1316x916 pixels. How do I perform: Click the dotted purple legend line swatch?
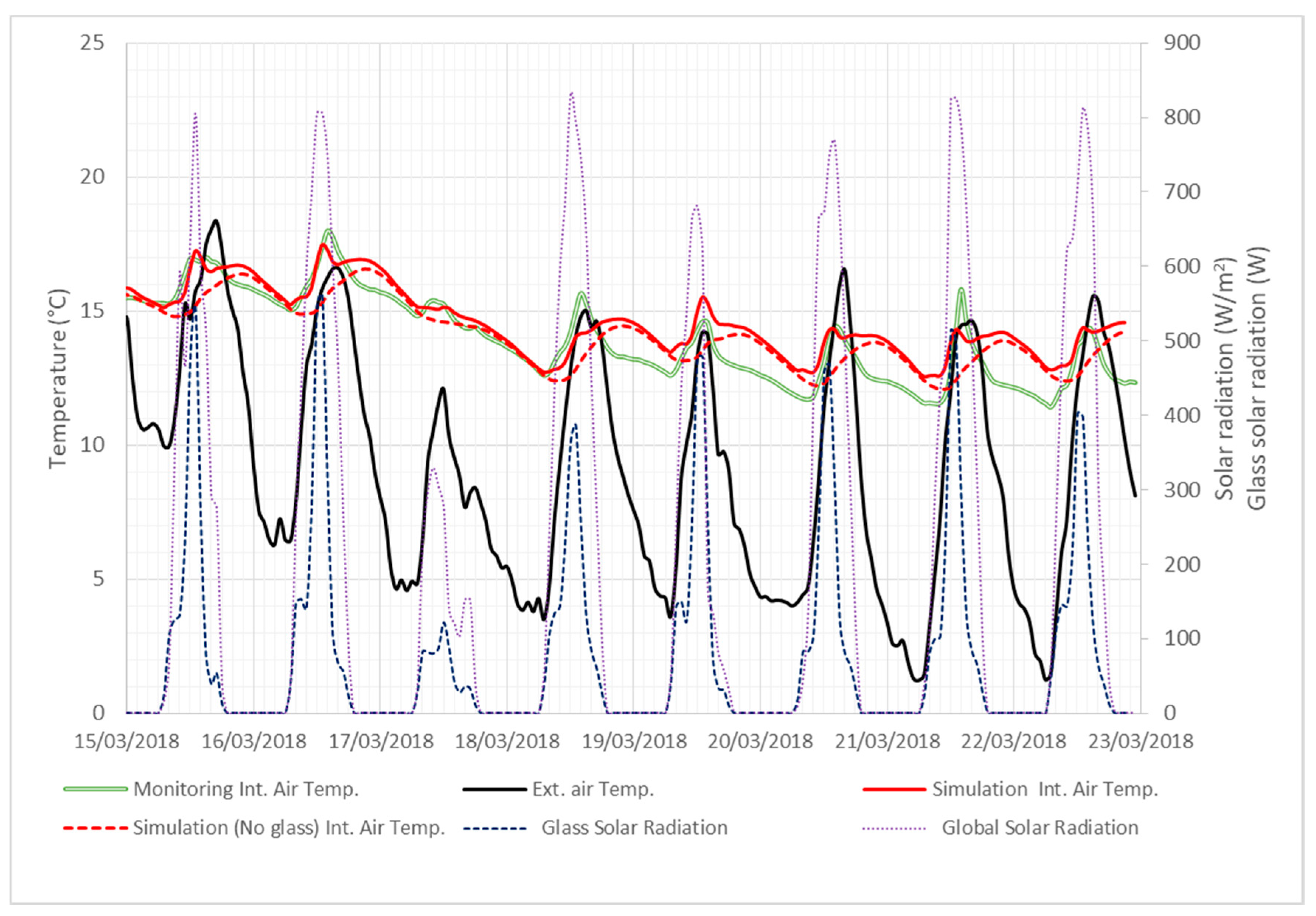pos(894,828)
